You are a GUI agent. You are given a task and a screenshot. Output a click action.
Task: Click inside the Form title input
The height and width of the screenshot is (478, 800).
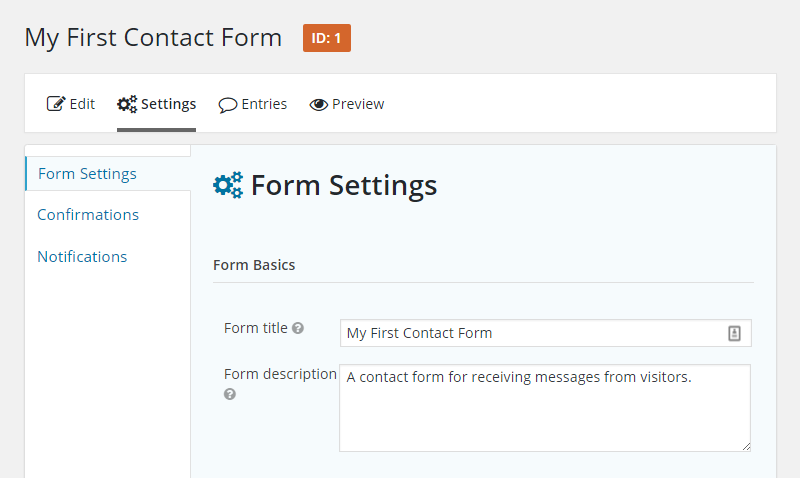click(545, 333)
